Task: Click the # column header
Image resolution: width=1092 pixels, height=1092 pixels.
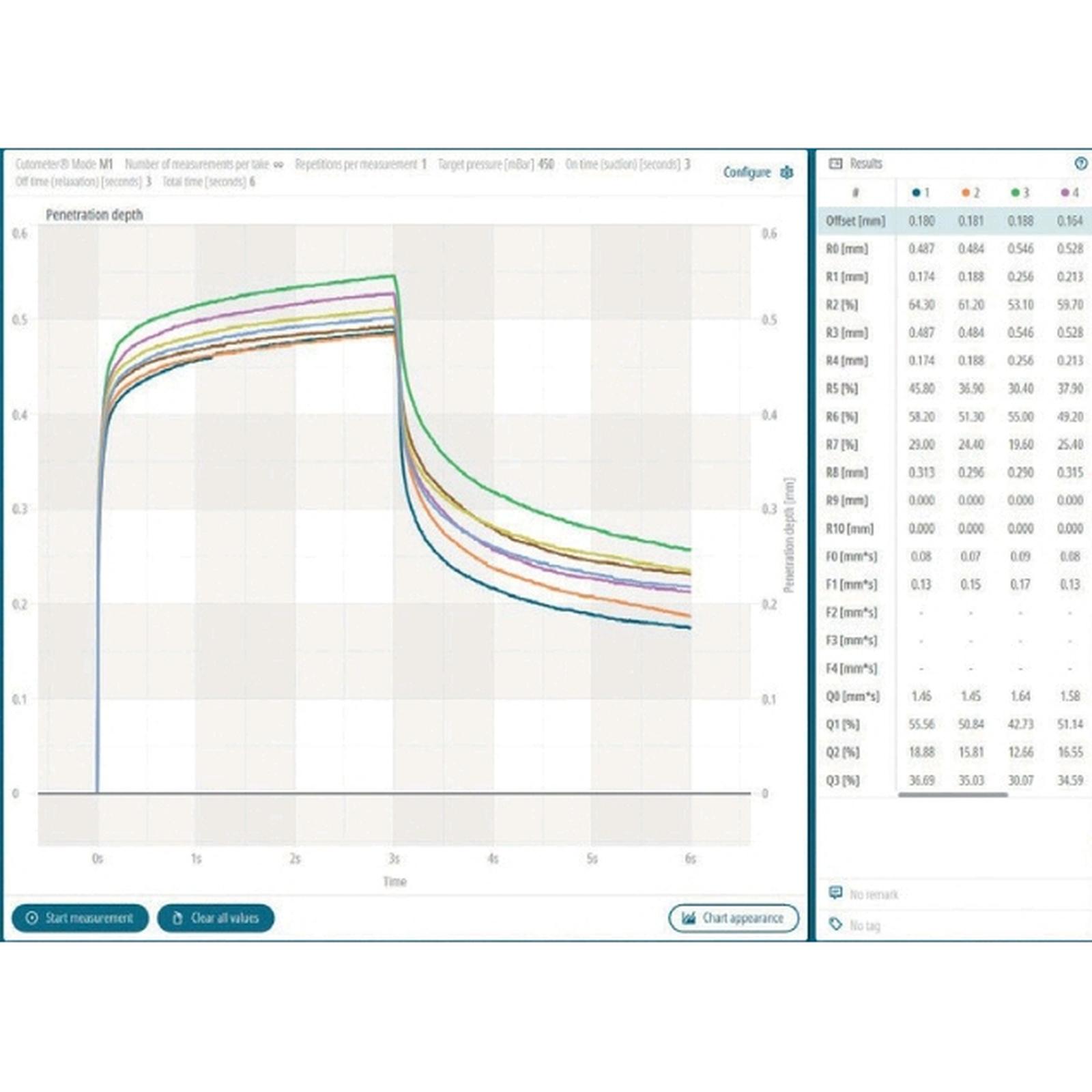Action: click(856, 193)
